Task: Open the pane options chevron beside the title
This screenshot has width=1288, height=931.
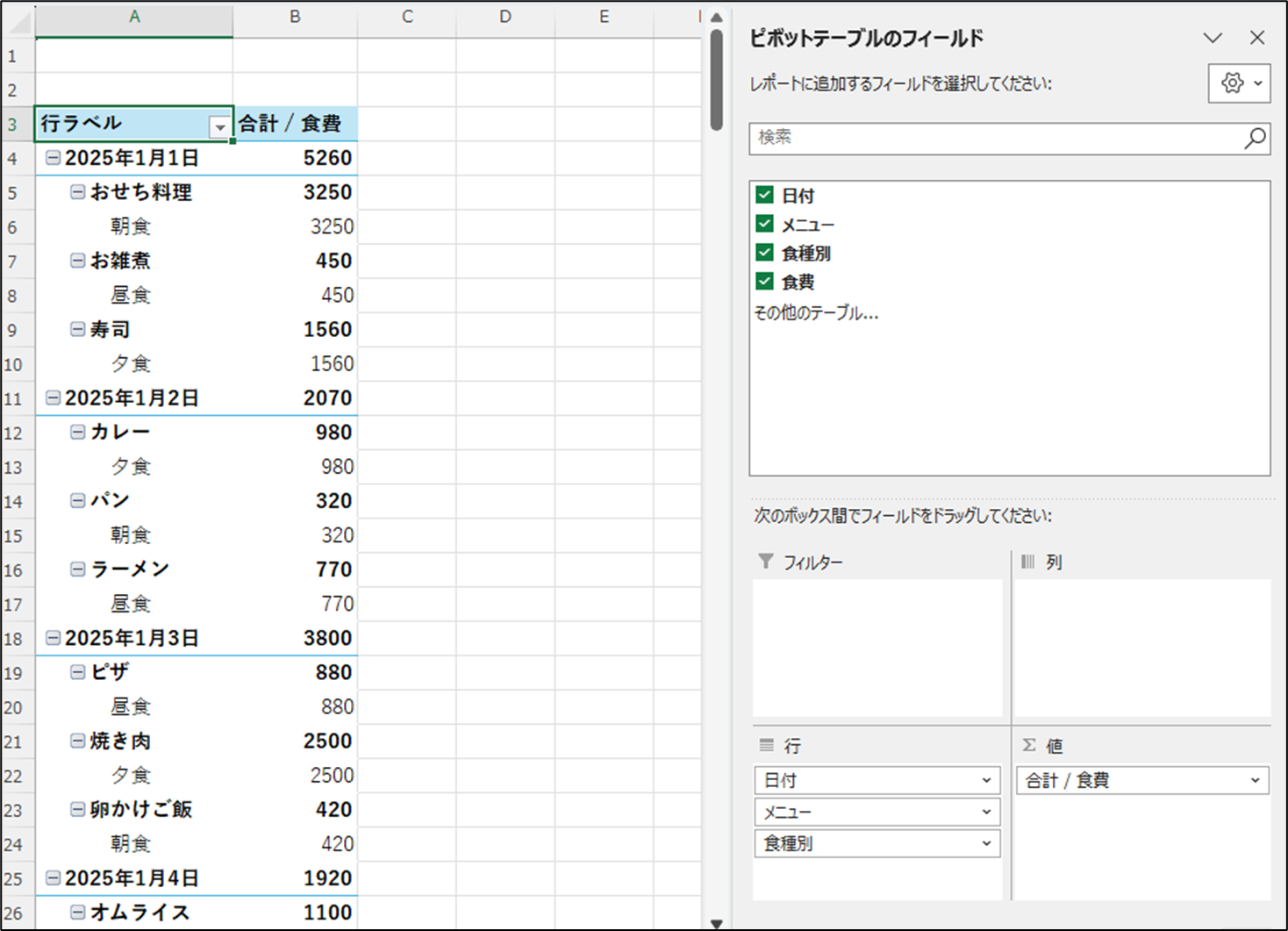Action: [x=1213, y=38]
